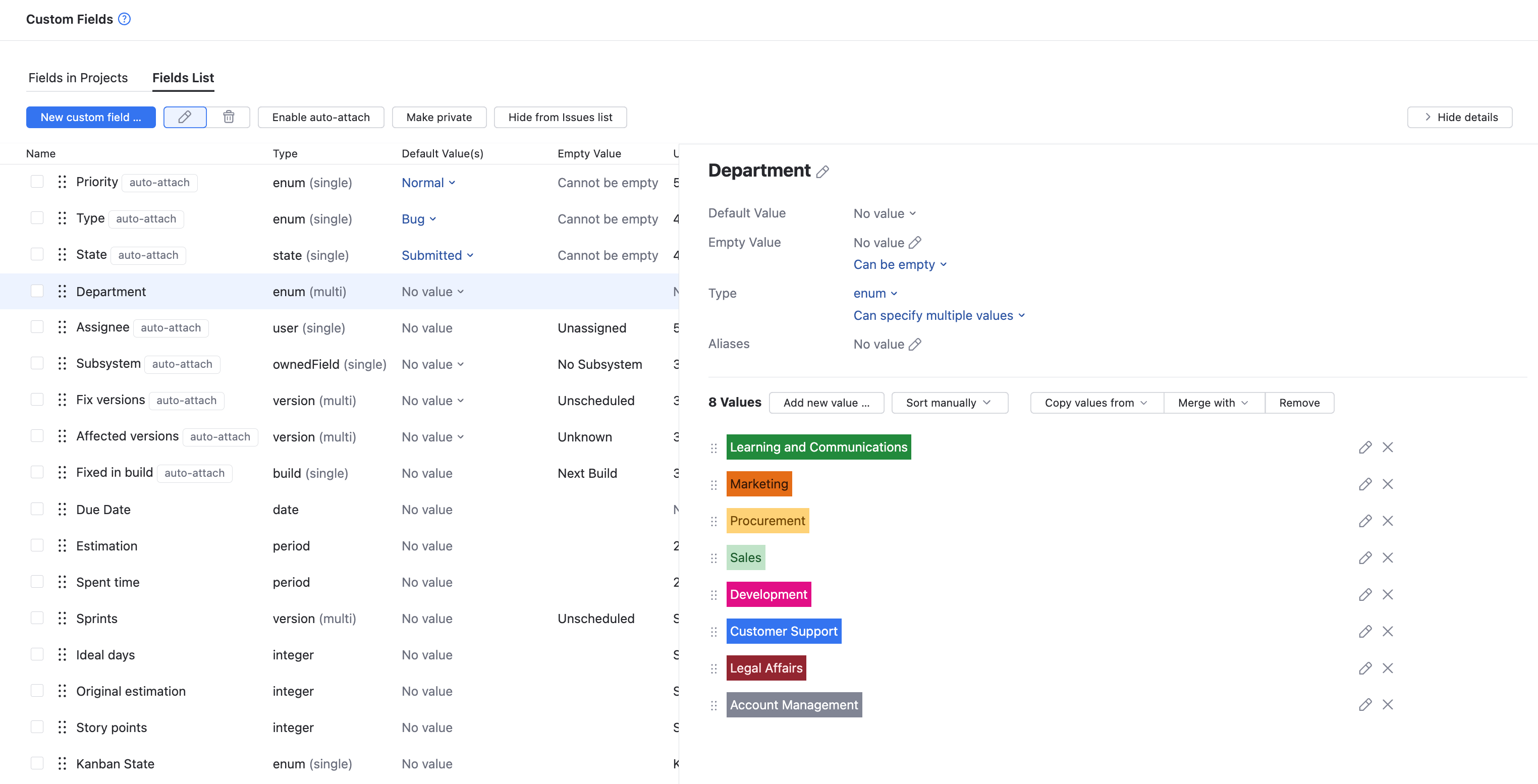Select the checkbox for the Priority row
This screenshot has width=1538, height=784.
[37, 181]
